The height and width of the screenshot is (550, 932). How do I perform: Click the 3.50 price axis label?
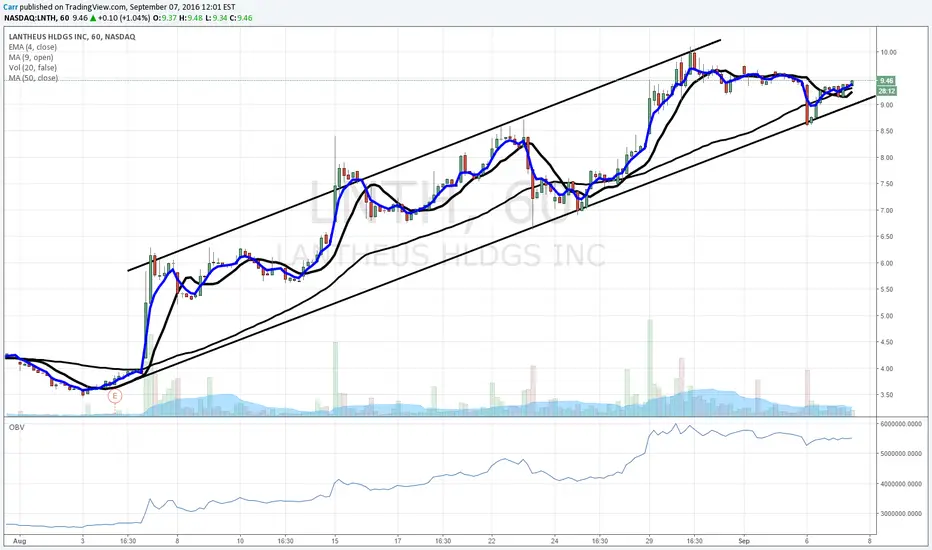point(886,395)
